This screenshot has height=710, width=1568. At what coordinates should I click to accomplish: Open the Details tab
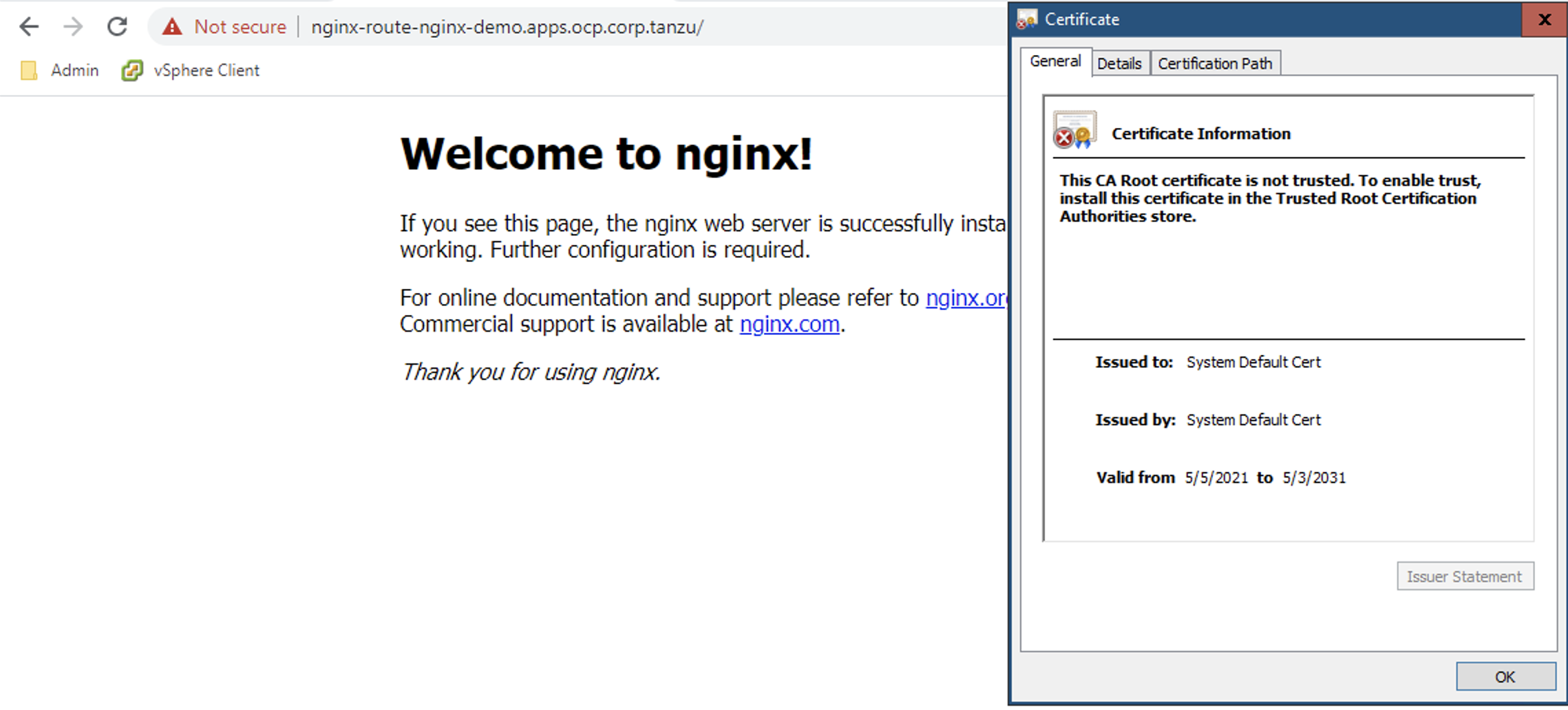[1119, 63]
